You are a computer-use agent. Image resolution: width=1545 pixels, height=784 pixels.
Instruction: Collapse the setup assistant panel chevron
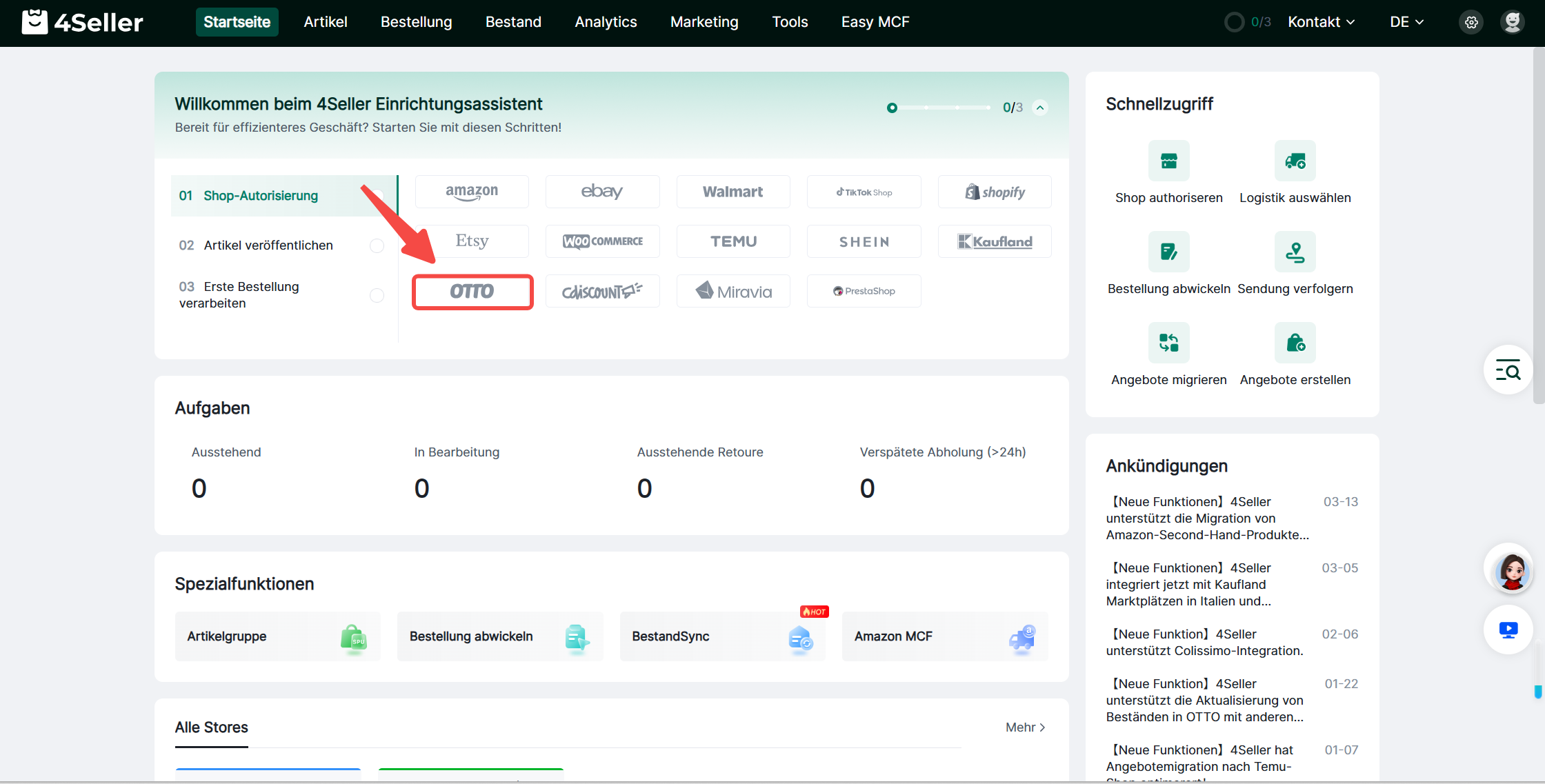(1040, 108)
